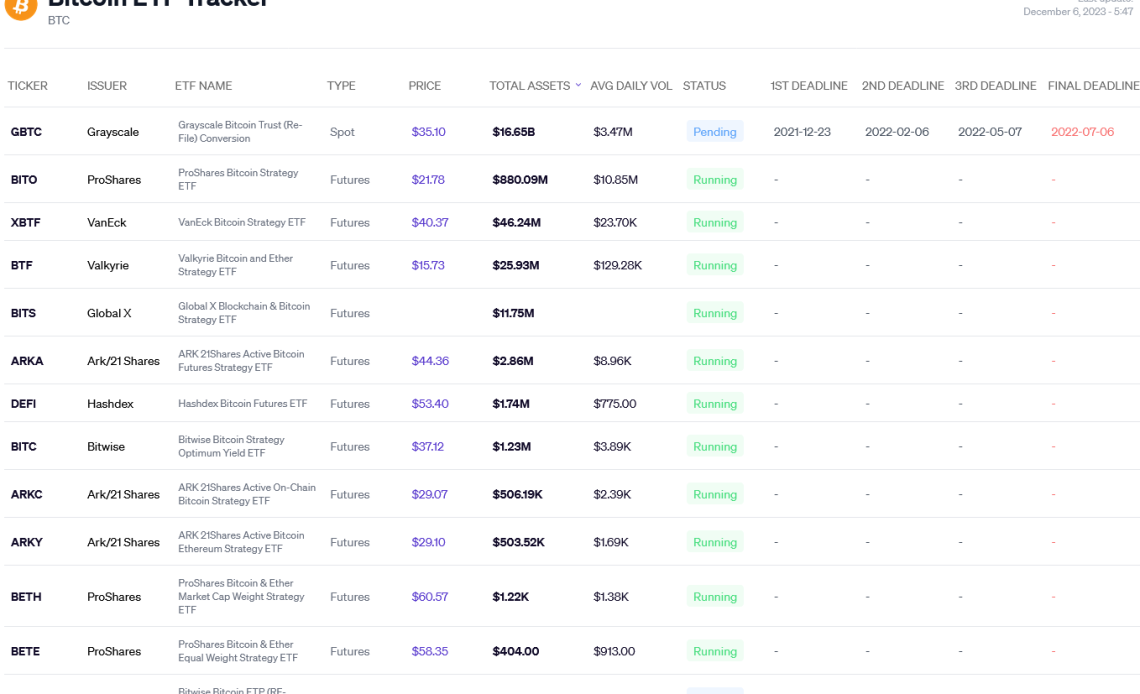1140x694 pixels.
Task: Click the 2ND DEADLINE column header
Action: click(903, 86)
